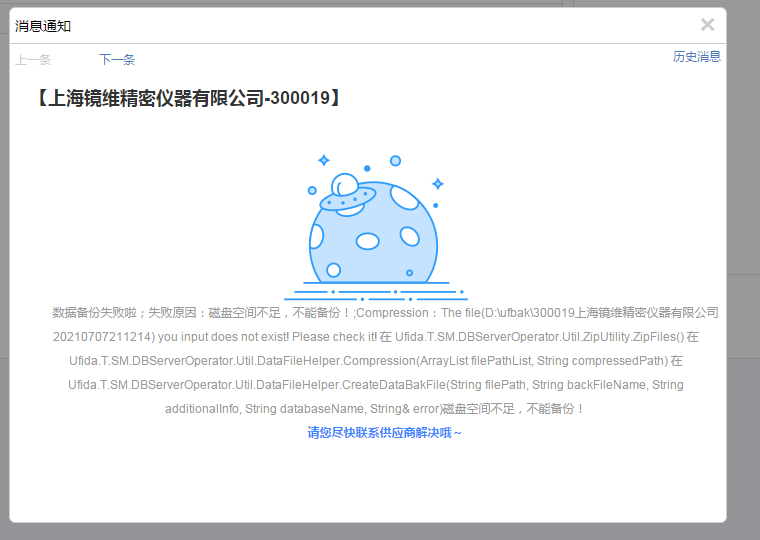This screenshot has width=760, height=540.
Task: Open 历史消息 history link
Action: pos(697,57)
